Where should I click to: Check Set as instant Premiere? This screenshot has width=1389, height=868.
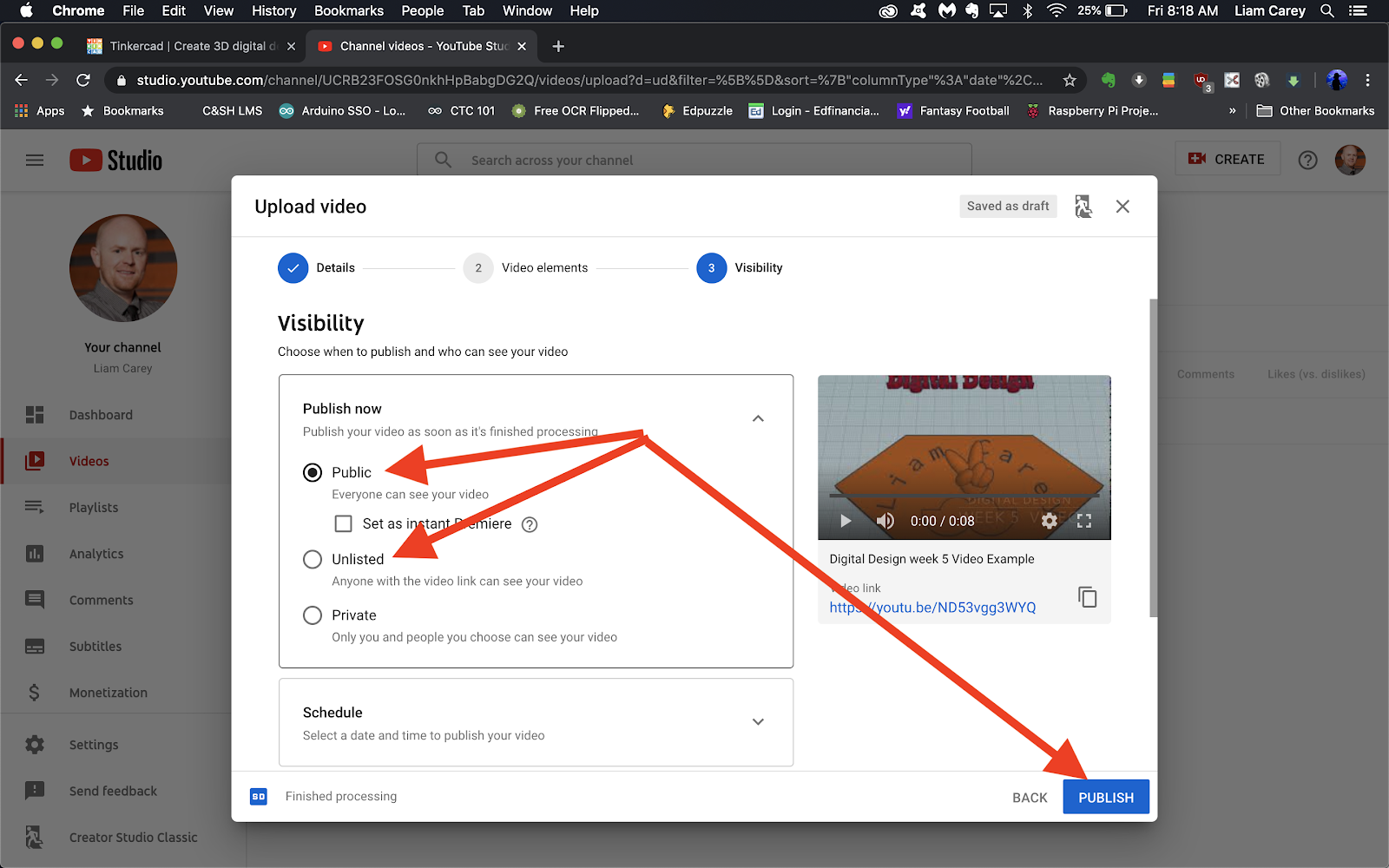tap(344, 524)
